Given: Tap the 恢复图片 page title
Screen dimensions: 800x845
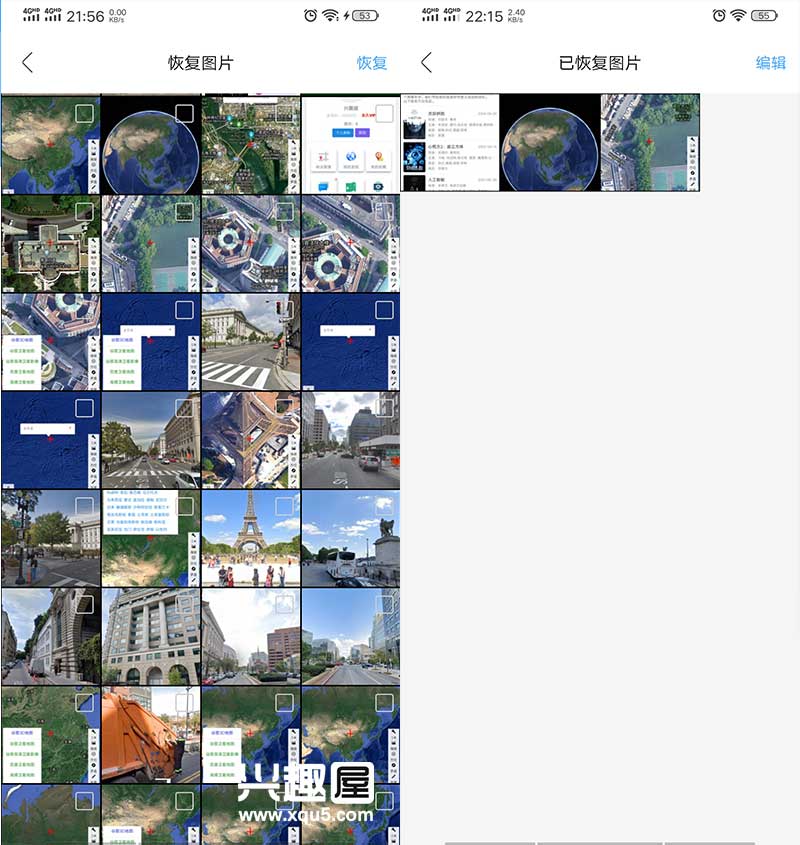Looking at the screenshot, I should [x=201, y=63].
